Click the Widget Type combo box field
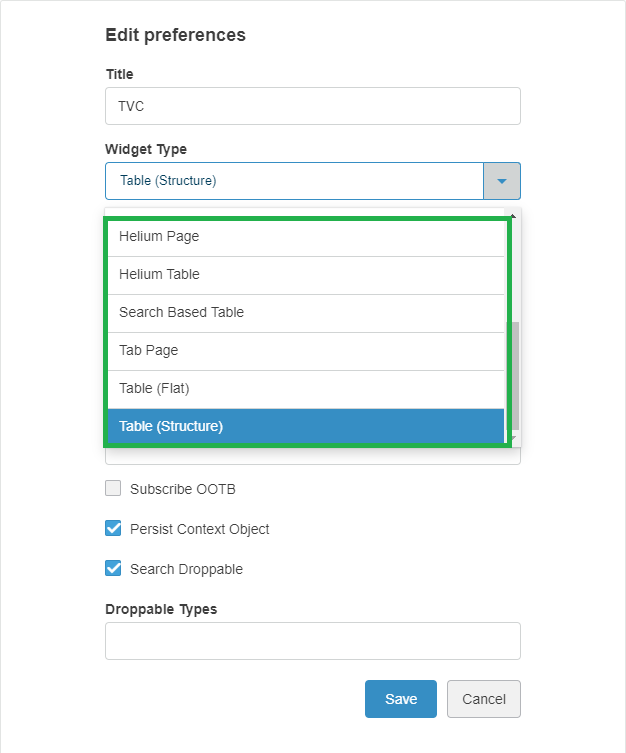This screenshot has height=753, width=626. coord(294,181)
